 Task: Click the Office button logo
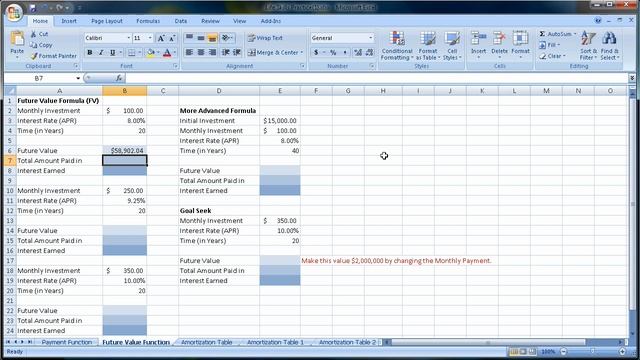tap(13, 13)
